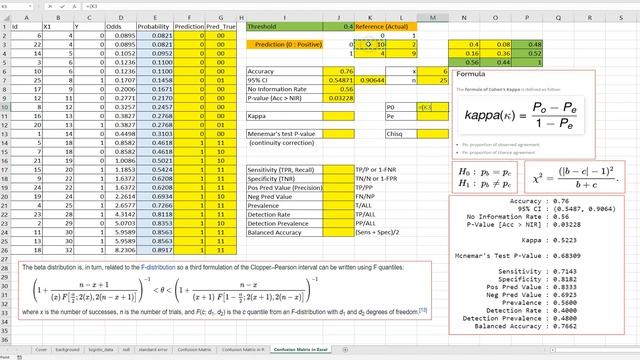This screenshot has height=360, width=640.
Task: Select column header E
Action: [x=155, y=18]
